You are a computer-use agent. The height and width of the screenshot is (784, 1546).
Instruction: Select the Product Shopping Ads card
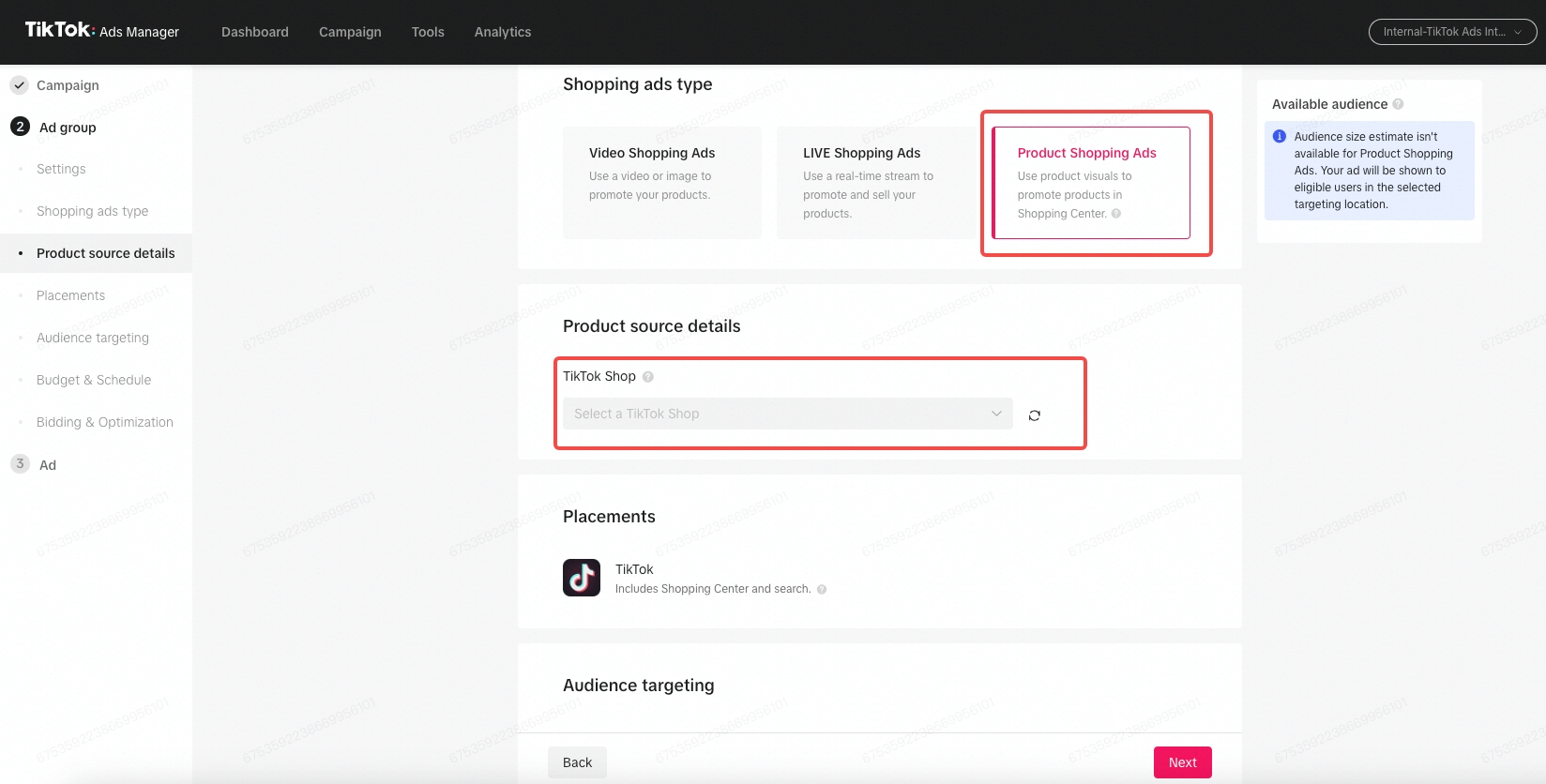1091,182
